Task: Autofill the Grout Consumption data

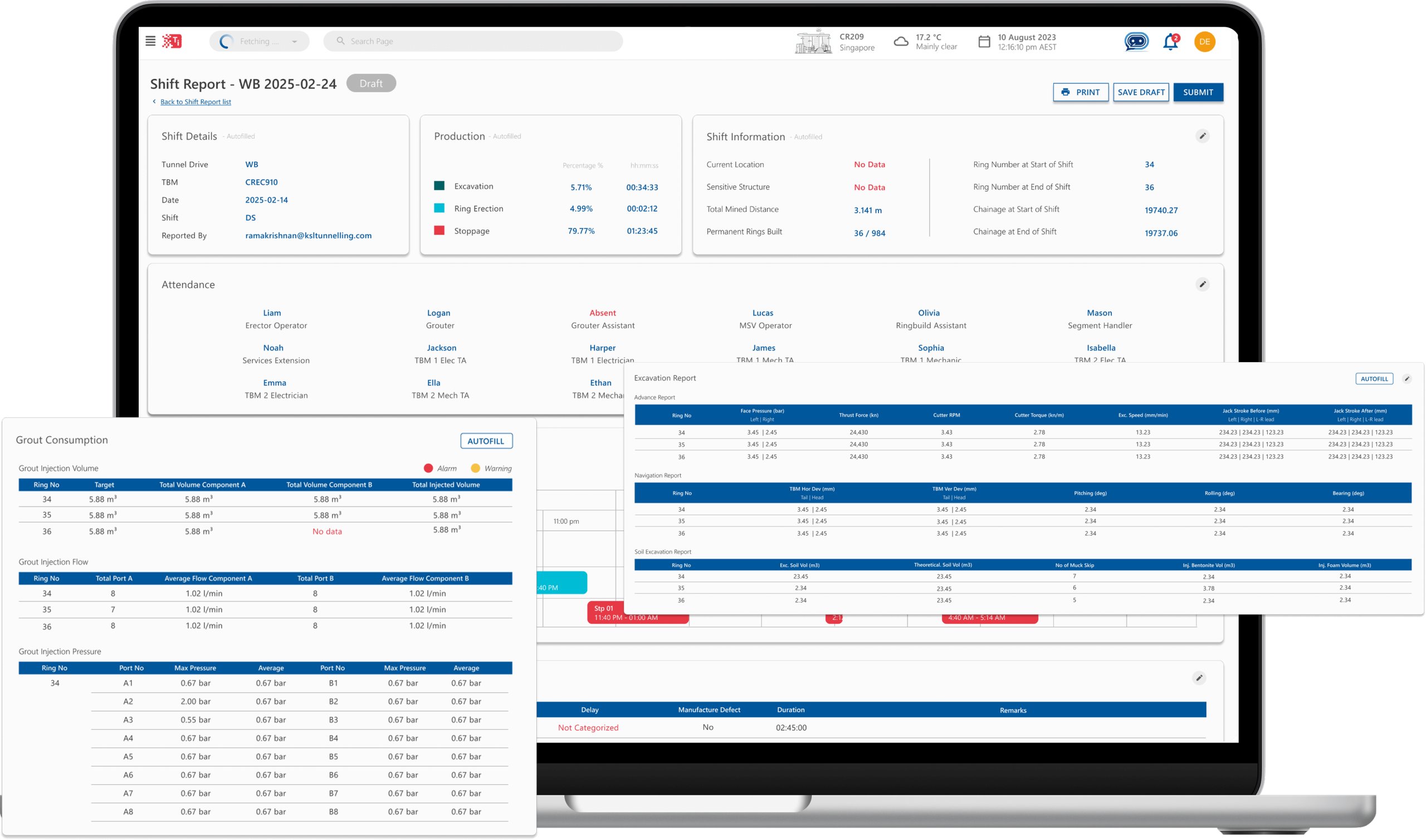Action: pyautogui.click(x=486, y=441)
